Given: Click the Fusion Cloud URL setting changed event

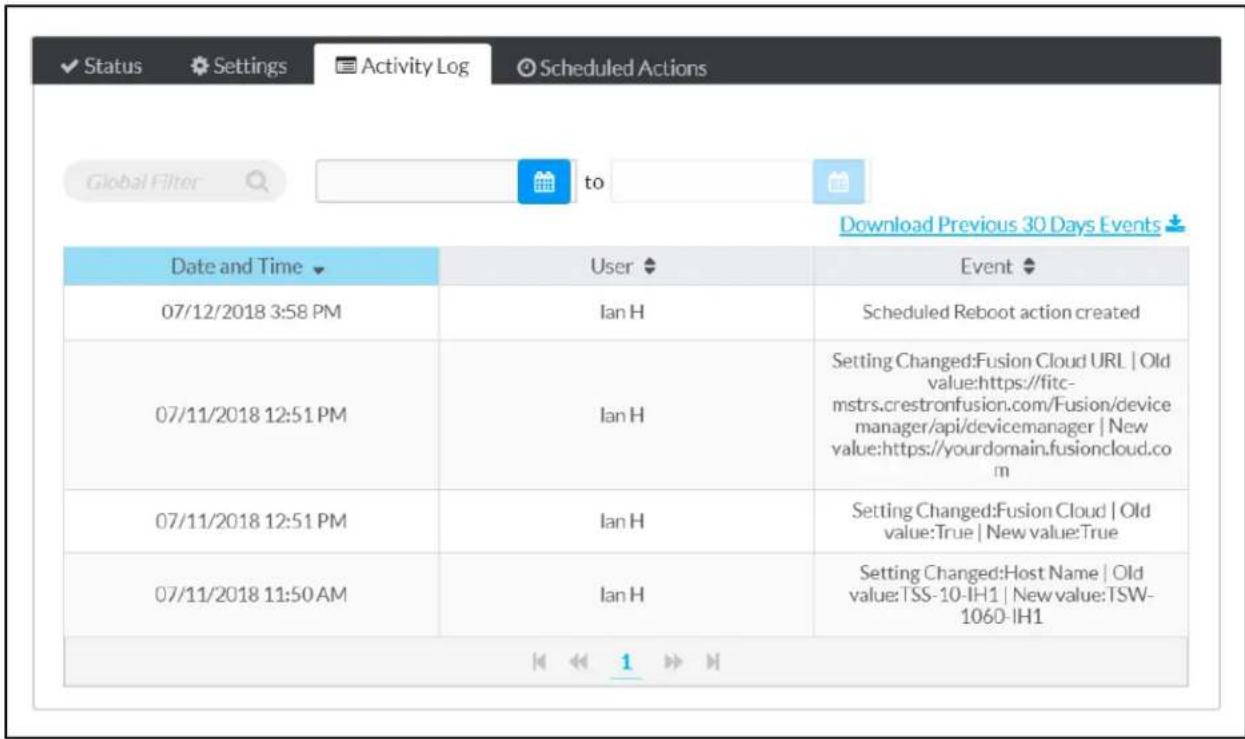Looking at the screenshot, I should pos(1001,415).
